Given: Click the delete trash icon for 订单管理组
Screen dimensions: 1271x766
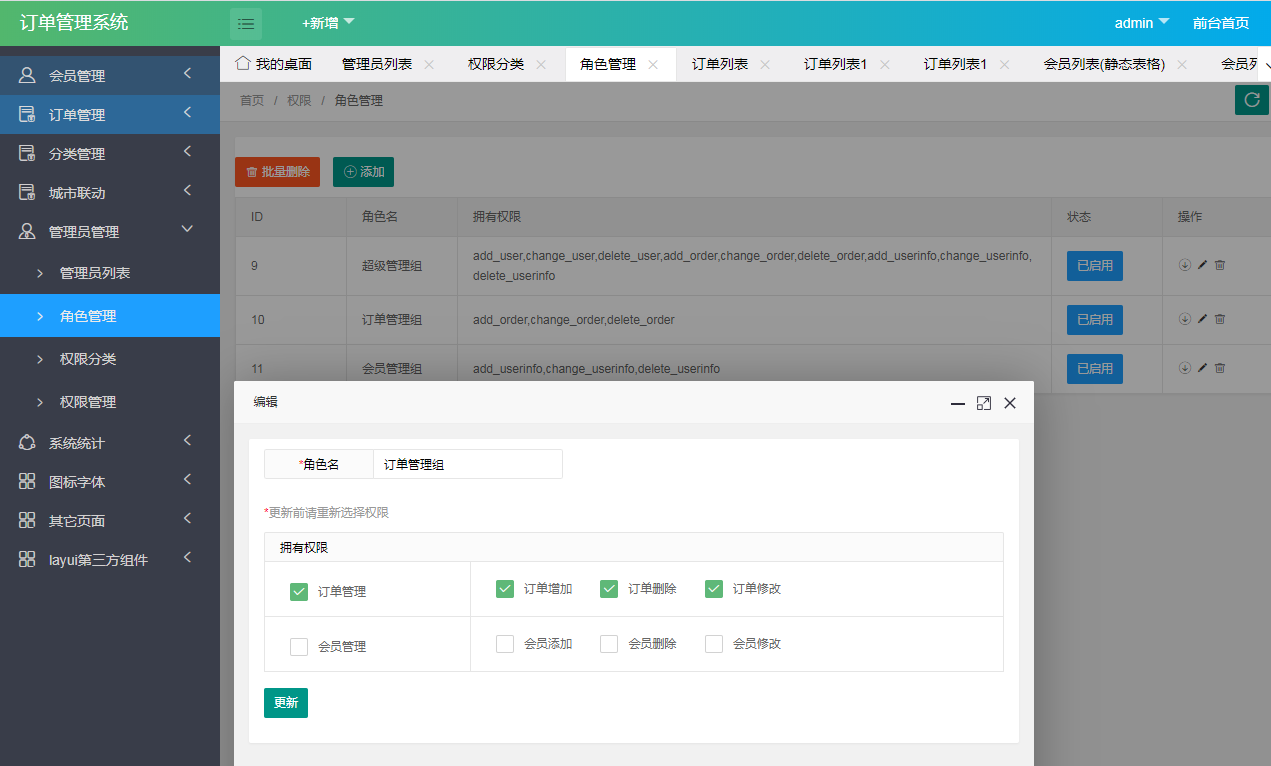Looking at the screenshot, I should point(1219,318).
